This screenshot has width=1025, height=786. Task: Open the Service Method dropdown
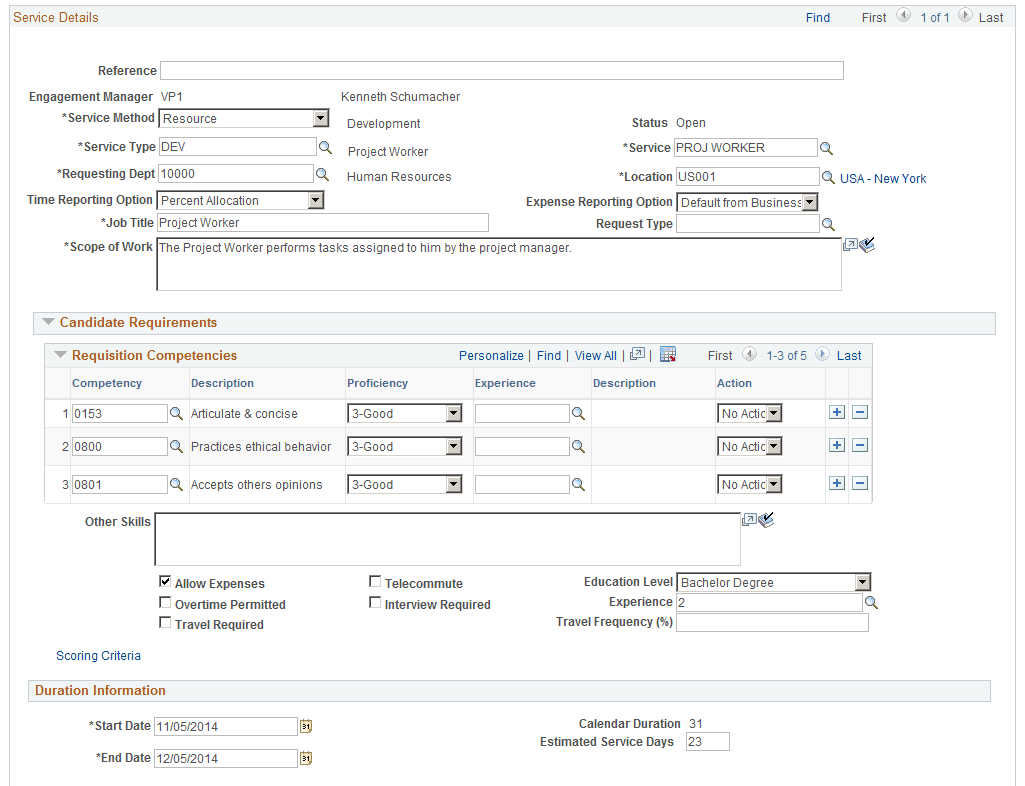click(x=322, y=118)
